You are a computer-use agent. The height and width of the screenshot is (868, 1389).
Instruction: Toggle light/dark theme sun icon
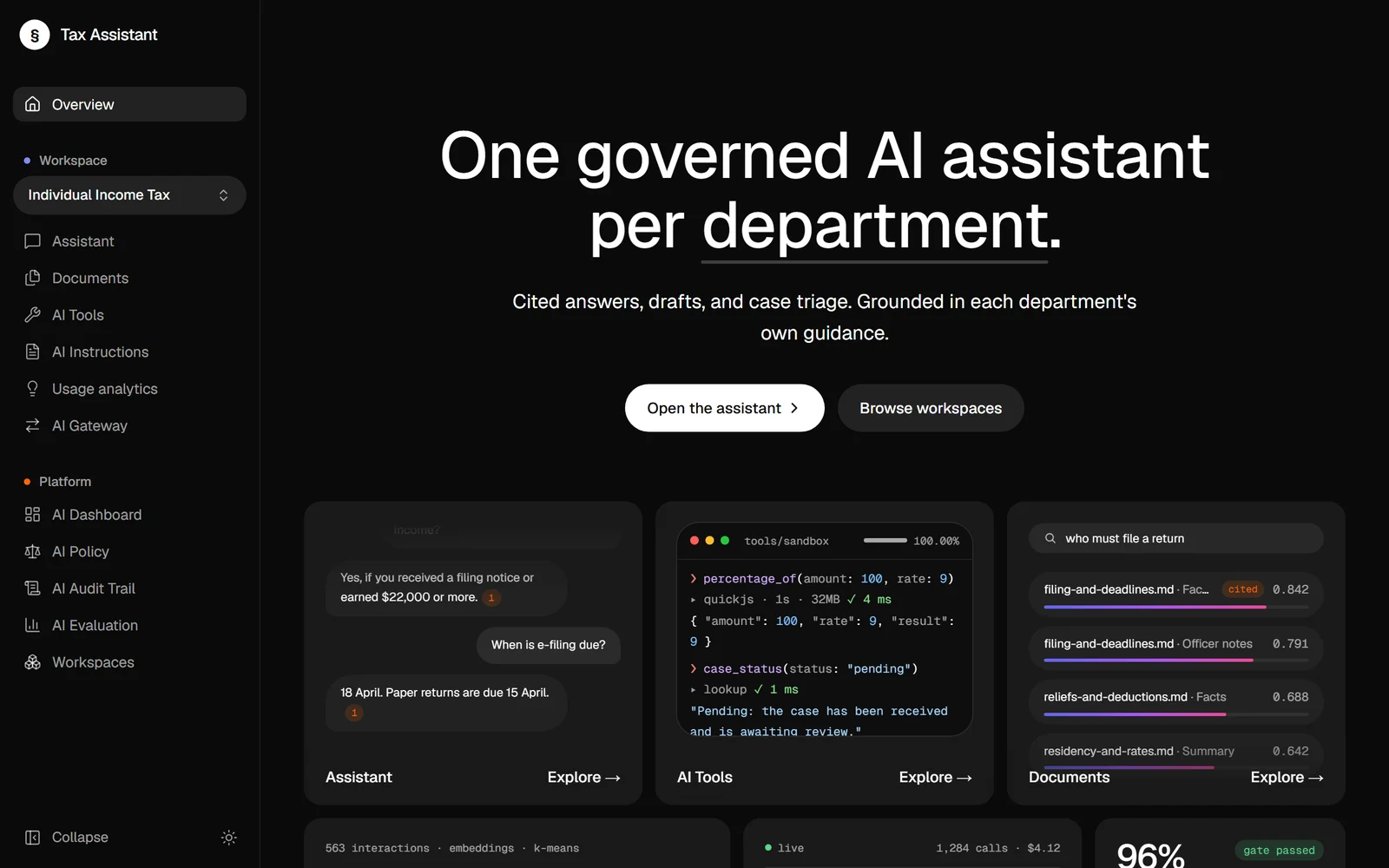coord(229,838)
